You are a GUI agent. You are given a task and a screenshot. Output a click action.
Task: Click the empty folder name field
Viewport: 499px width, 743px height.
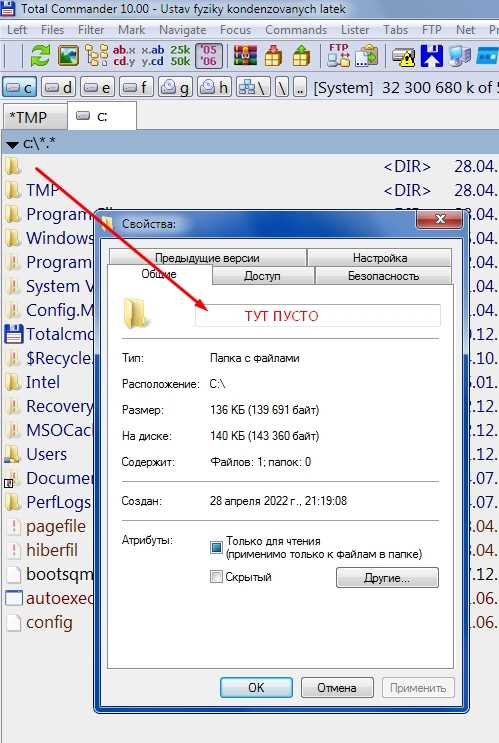318,316
